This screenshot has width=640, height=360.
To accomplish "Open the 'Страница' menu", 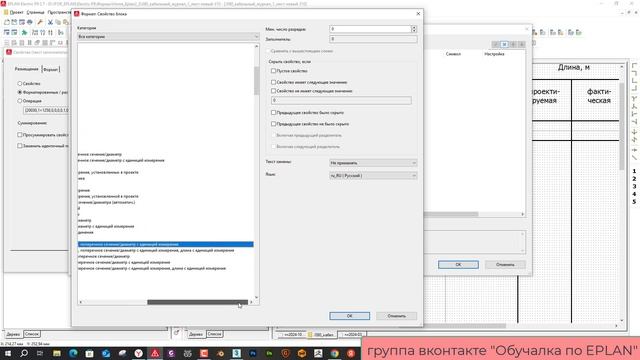I will click(x=35, y=13).
